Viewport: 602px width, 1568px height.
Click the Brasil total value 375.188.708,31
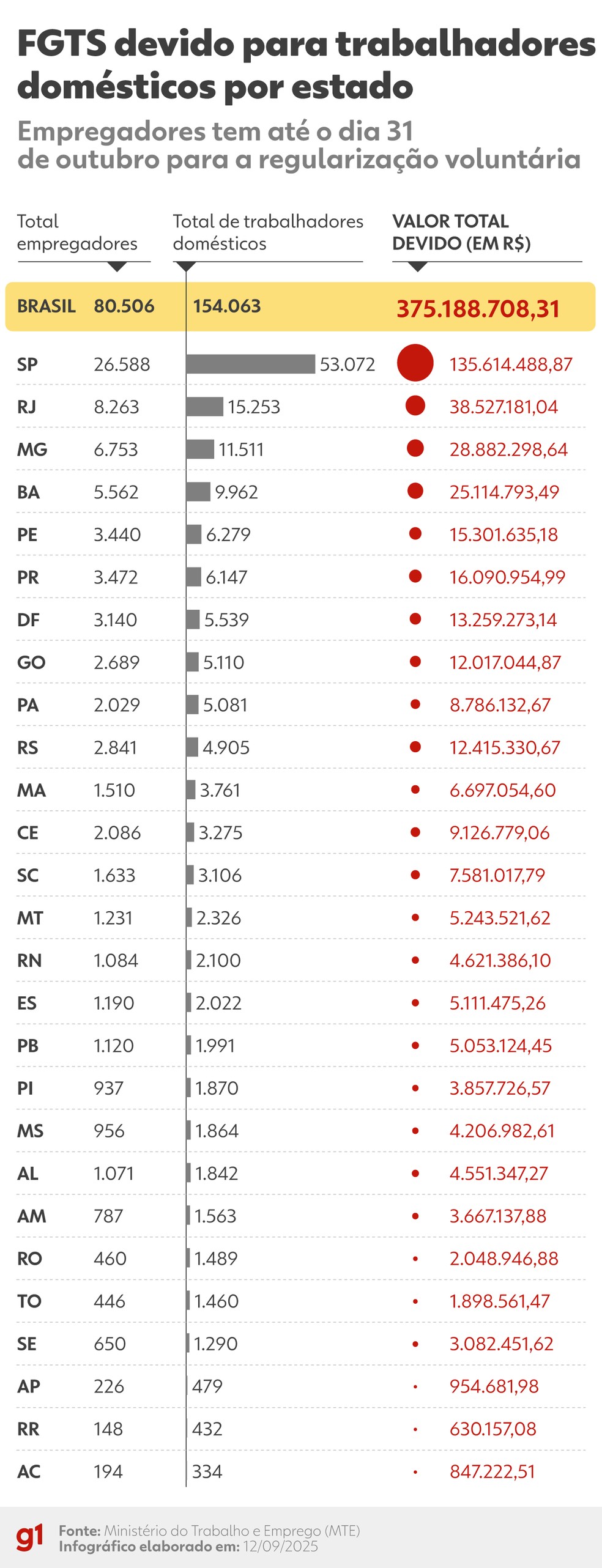(478, 309)
